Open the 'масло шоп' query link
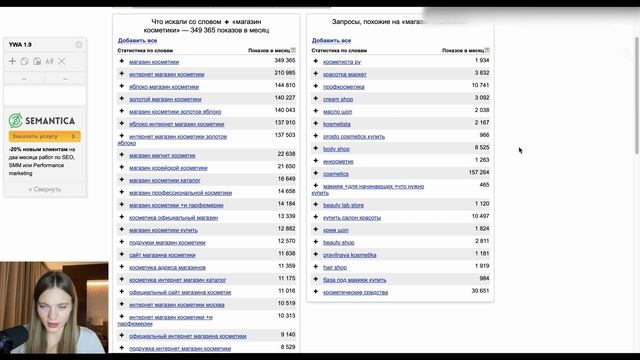 pos(338,111)
